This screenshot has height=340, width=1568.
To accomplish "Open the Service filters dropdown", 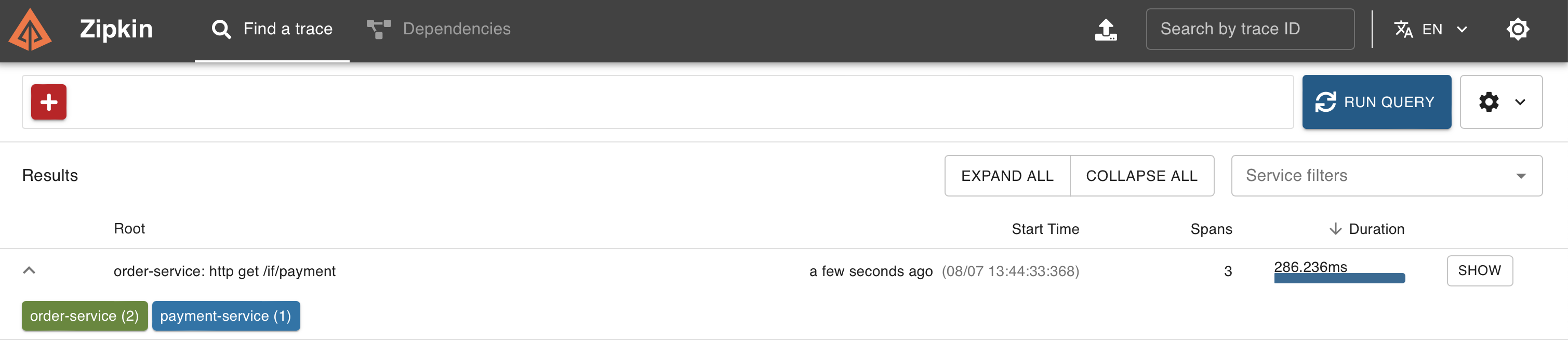I will coord(1386,176).
